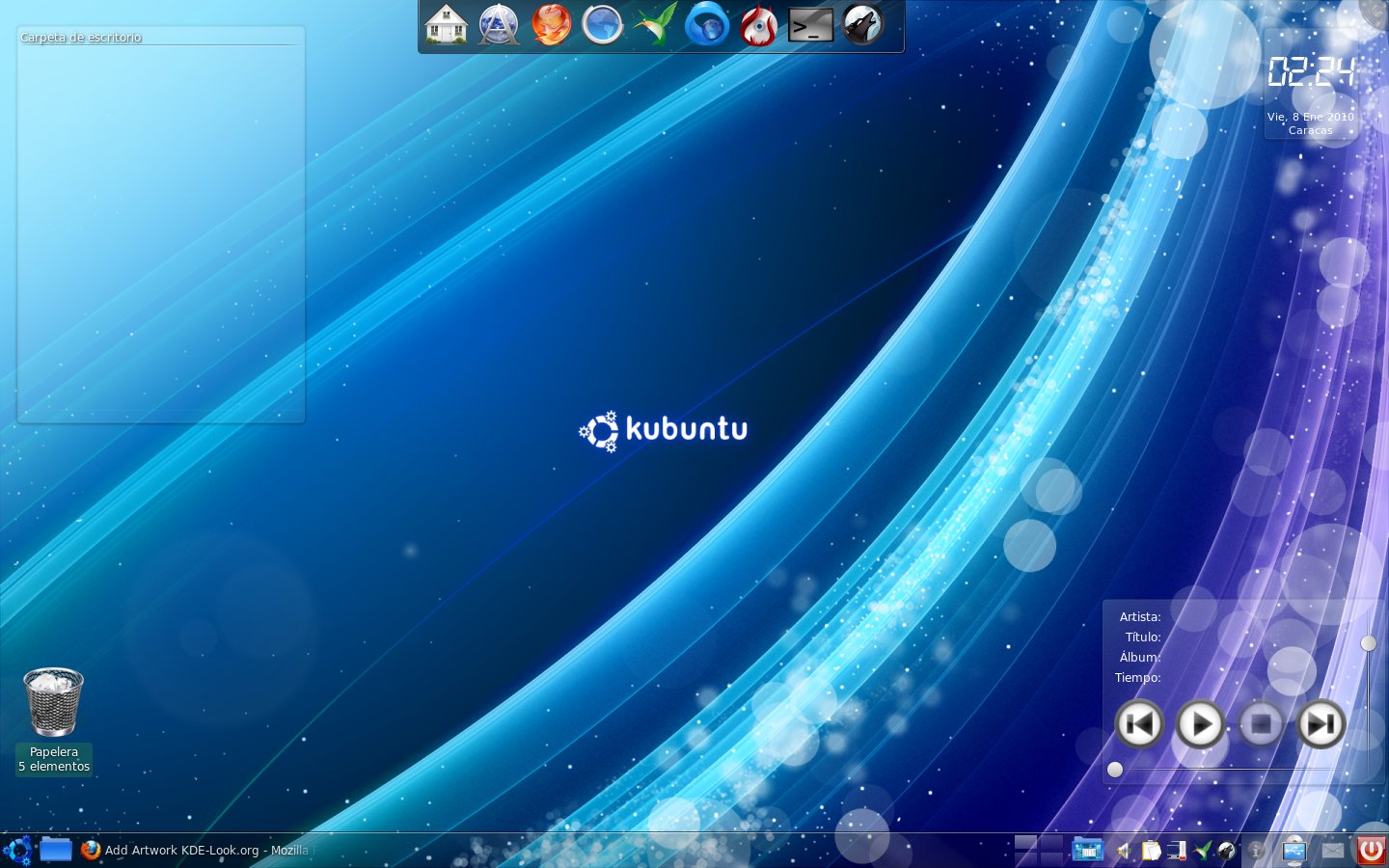Open the speaker volume tray icon
1389x868 pixels.
tap(1124, 851)
